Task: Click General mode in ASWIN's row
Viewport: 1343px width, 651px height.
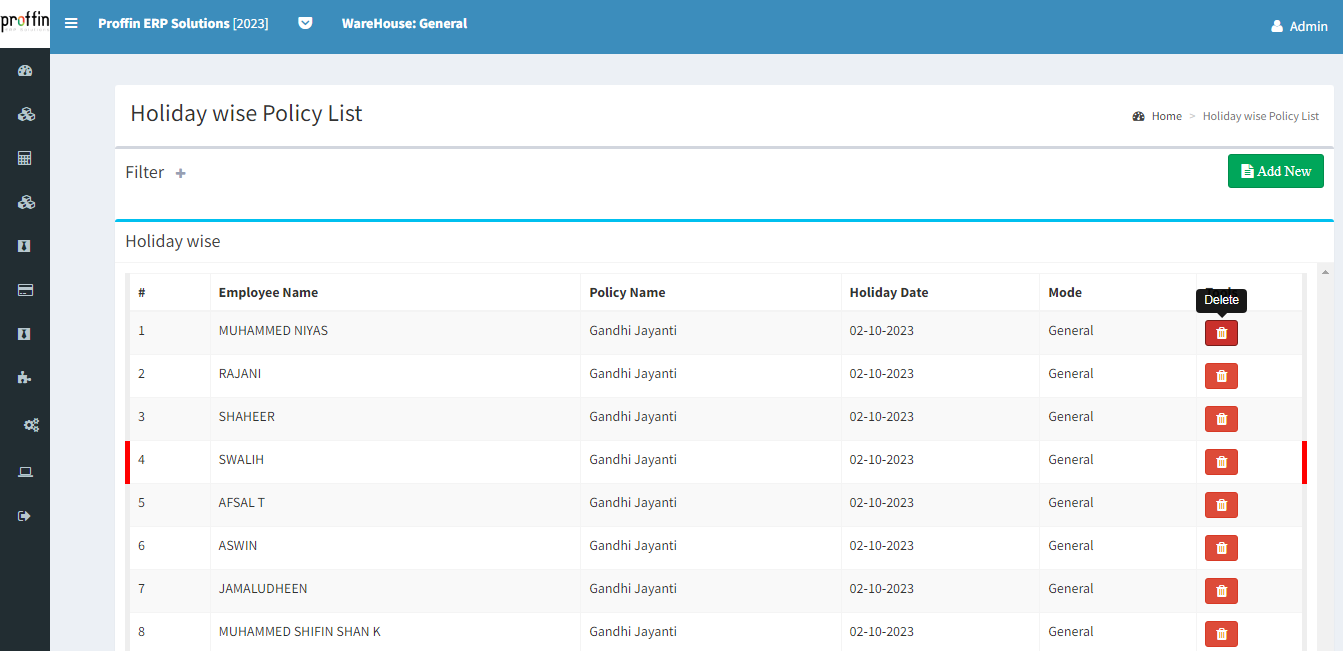Action: (x=1071, y=546)
